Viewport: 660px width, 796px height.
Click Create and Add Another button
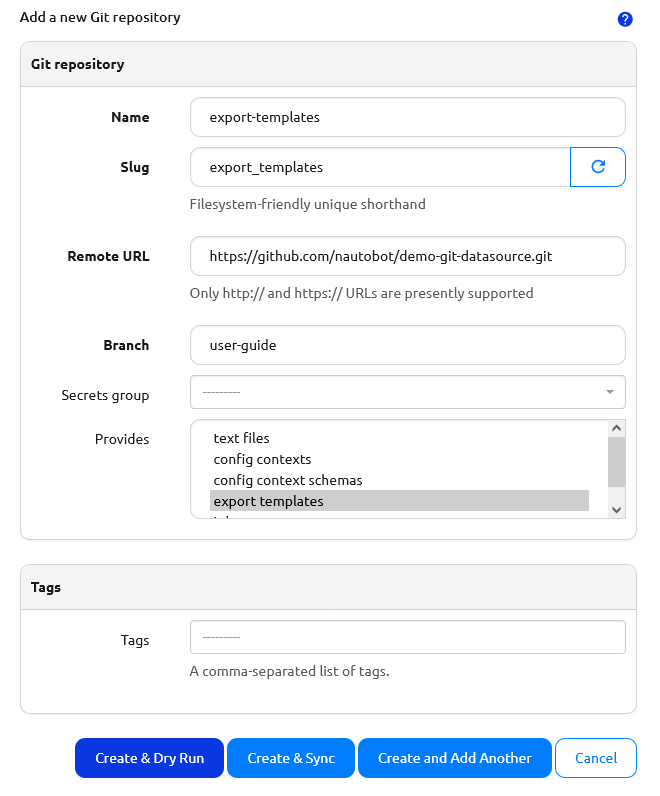454,758
